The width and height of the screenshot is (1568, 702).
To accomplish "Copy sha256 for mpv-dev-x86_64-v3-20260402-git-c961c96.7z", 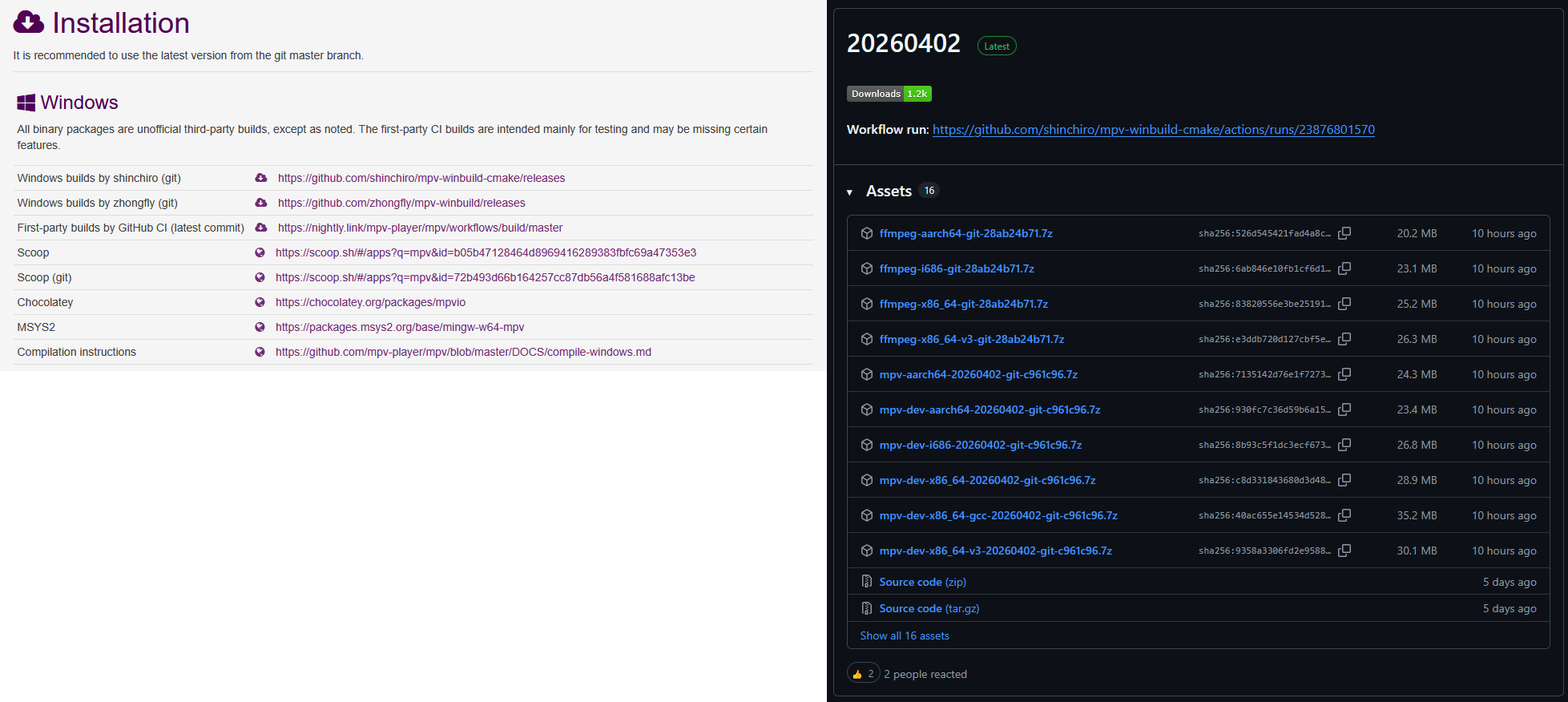I will 1344,551.
